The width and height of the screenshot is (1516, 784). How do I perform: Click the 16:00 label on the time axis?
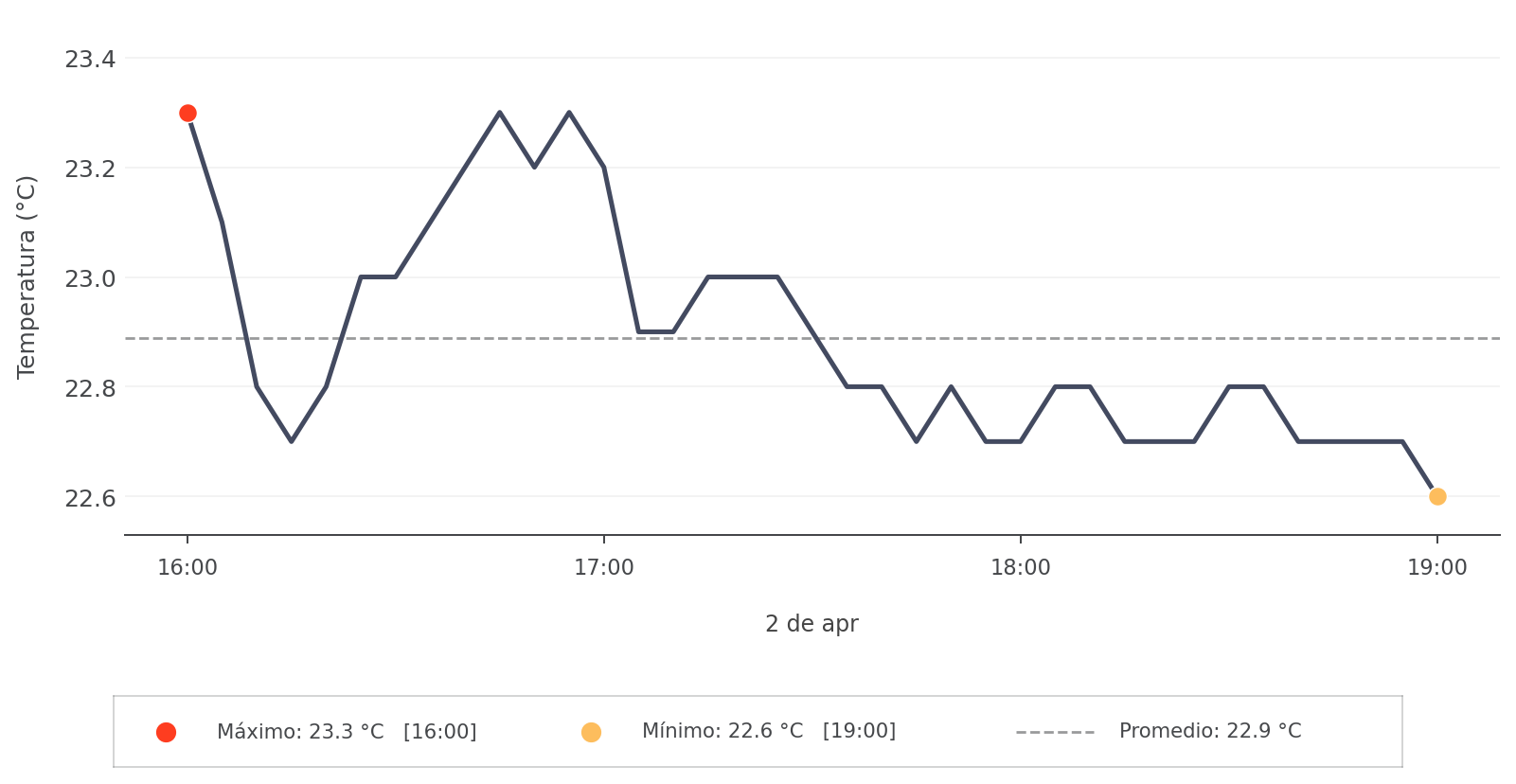coord(187,568)
